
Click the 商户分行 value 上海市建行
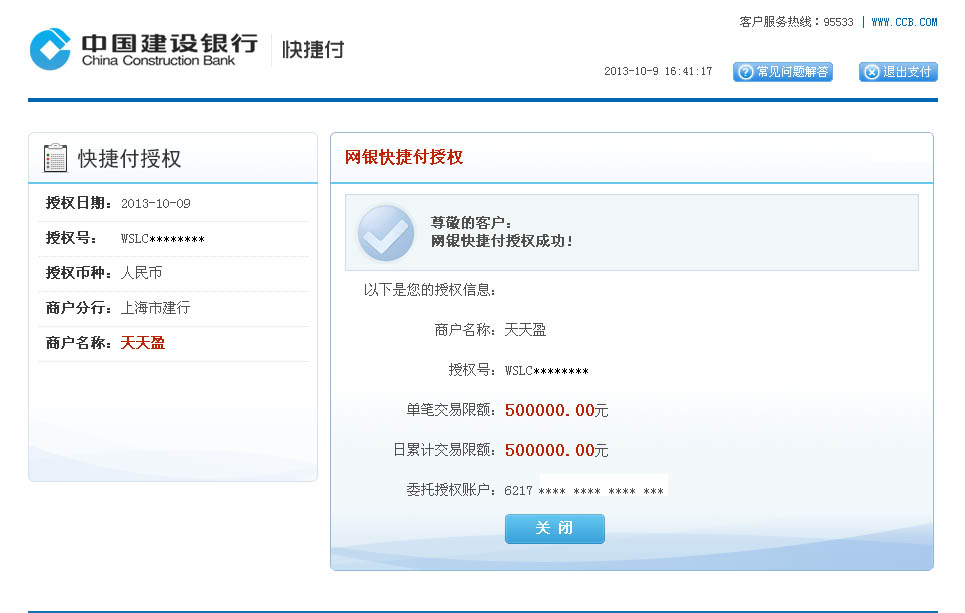click(x=155, y=308)
